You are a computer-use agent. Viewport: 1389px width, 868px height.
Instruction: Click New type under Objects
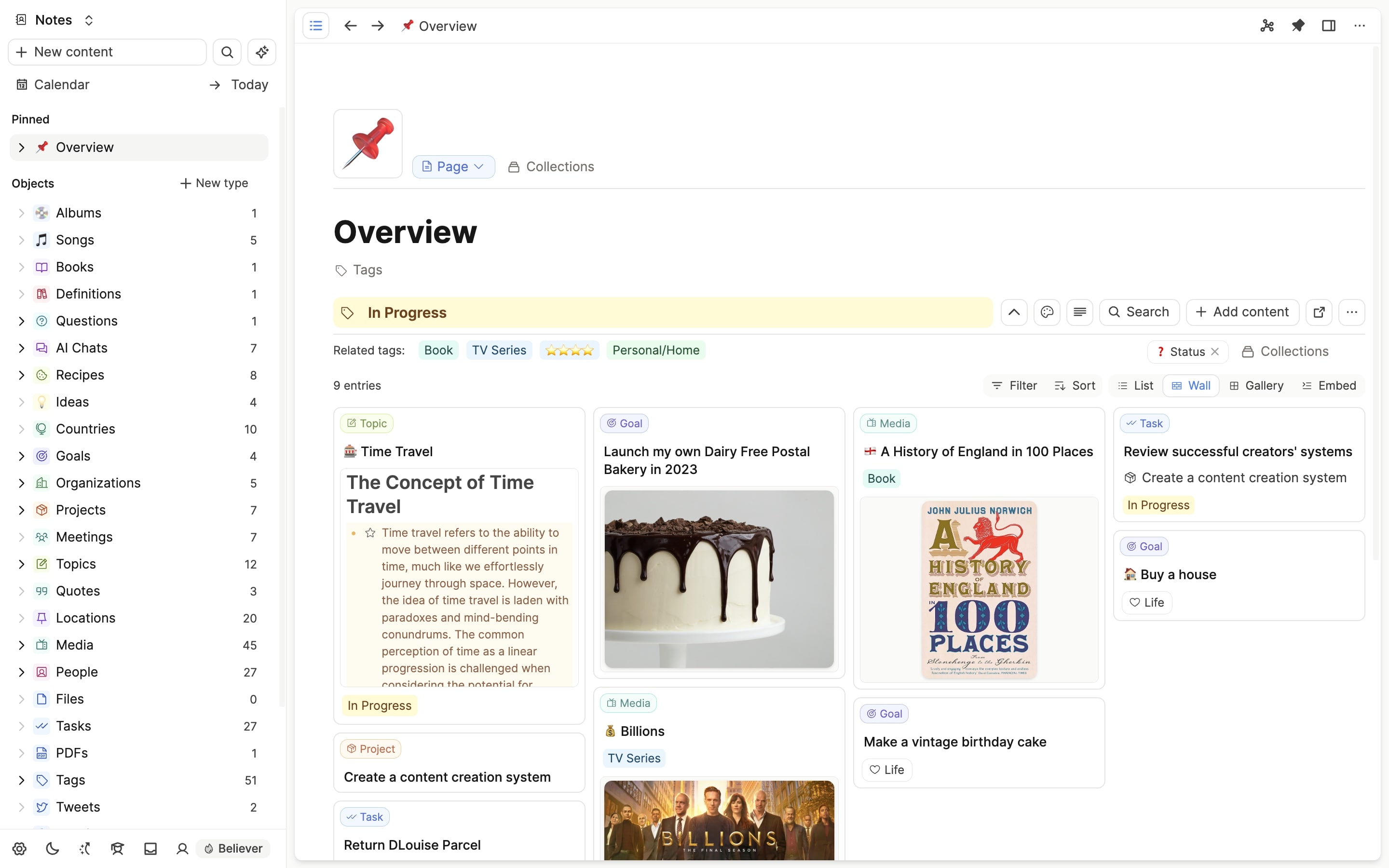(x=214, y=183)
